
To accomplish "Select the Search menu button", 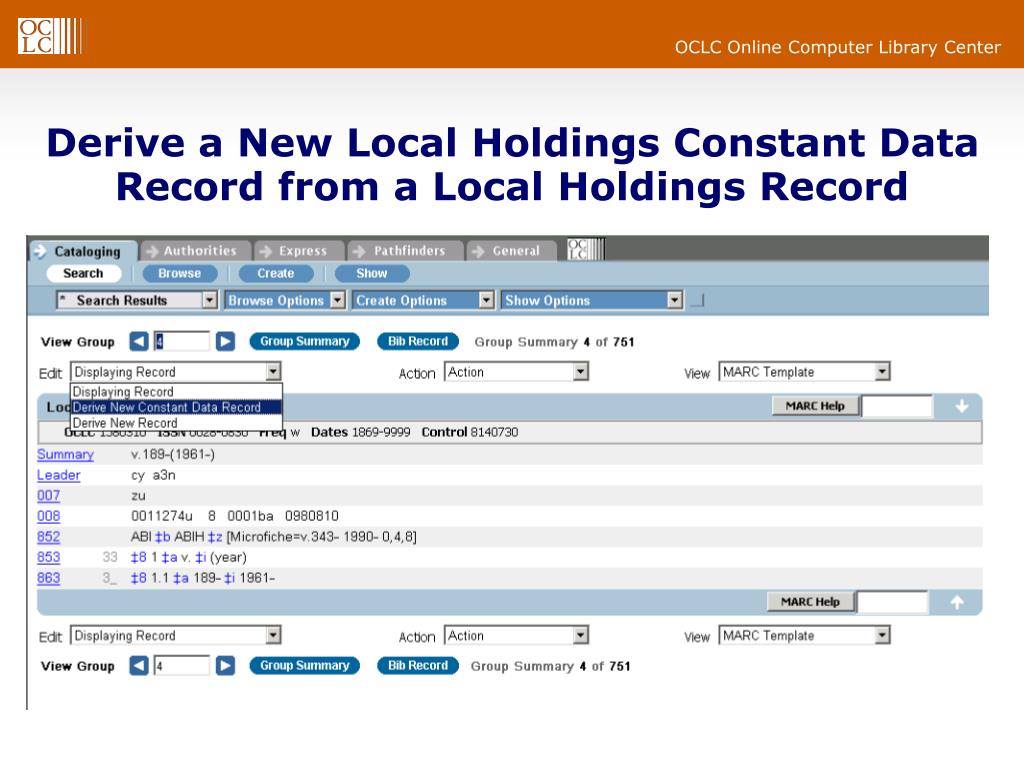I will (84, 274).
